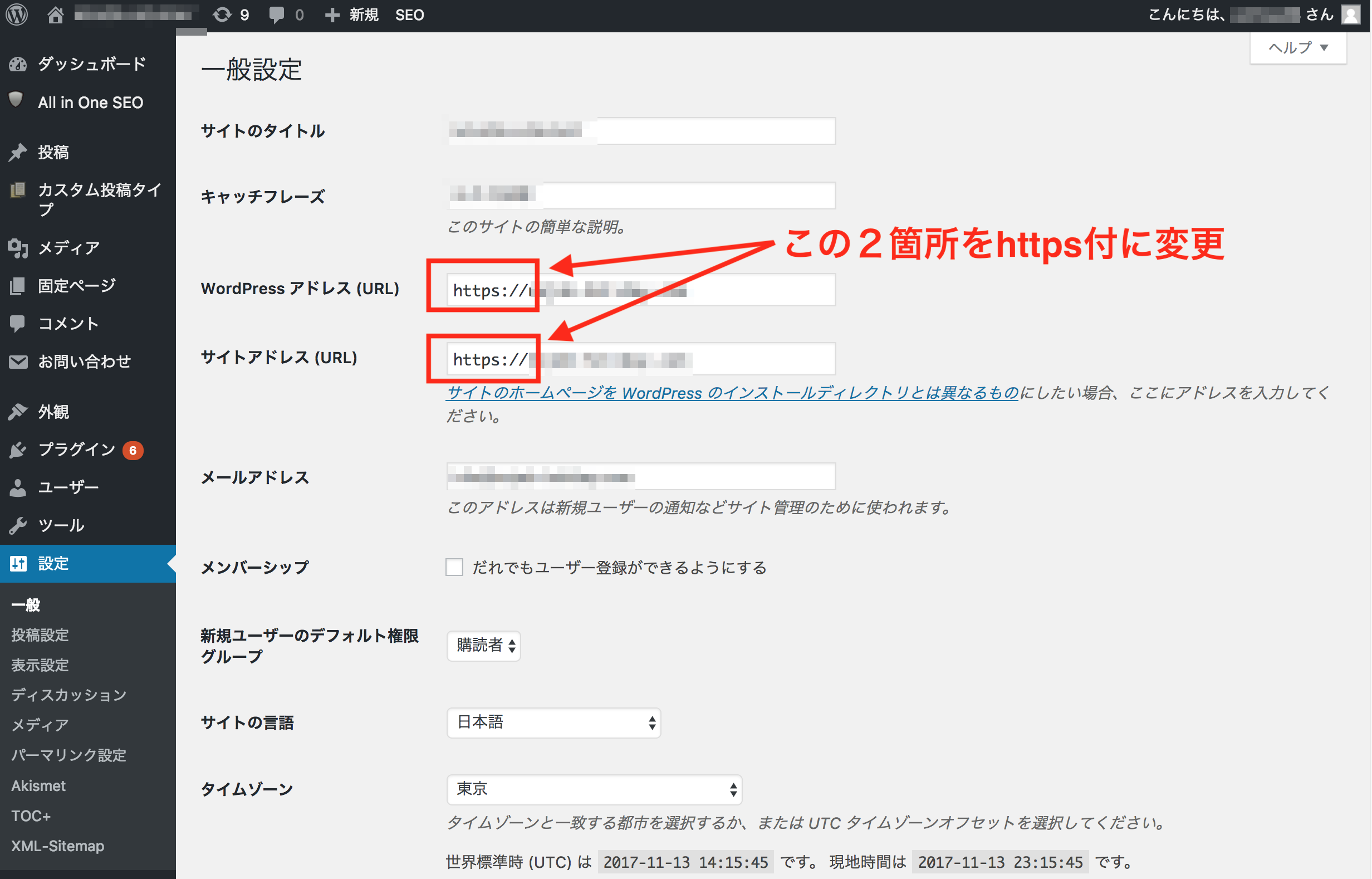Open the 東京 timezone dropdown
Screen dimensions: 1372x879
click(594, 790)
